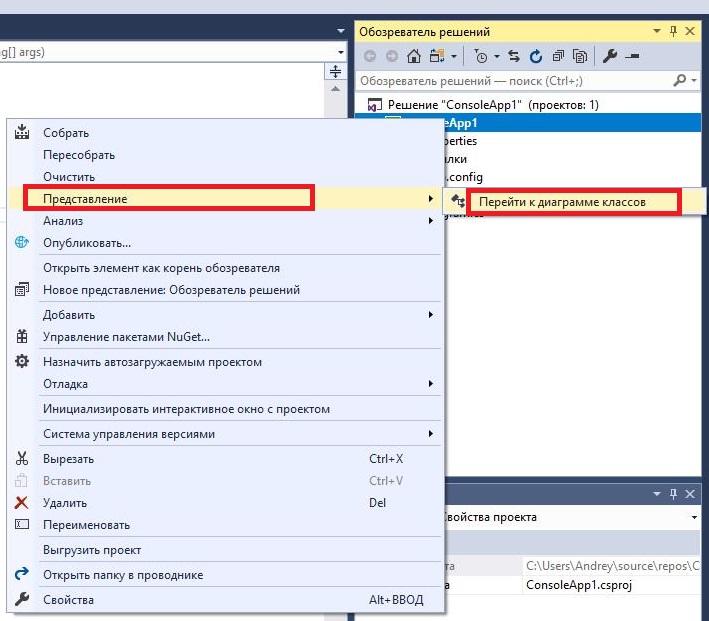This screenshot has width=709, height=621.
Task: Open Система управления версиями submenu
Action: pos(225,434)
